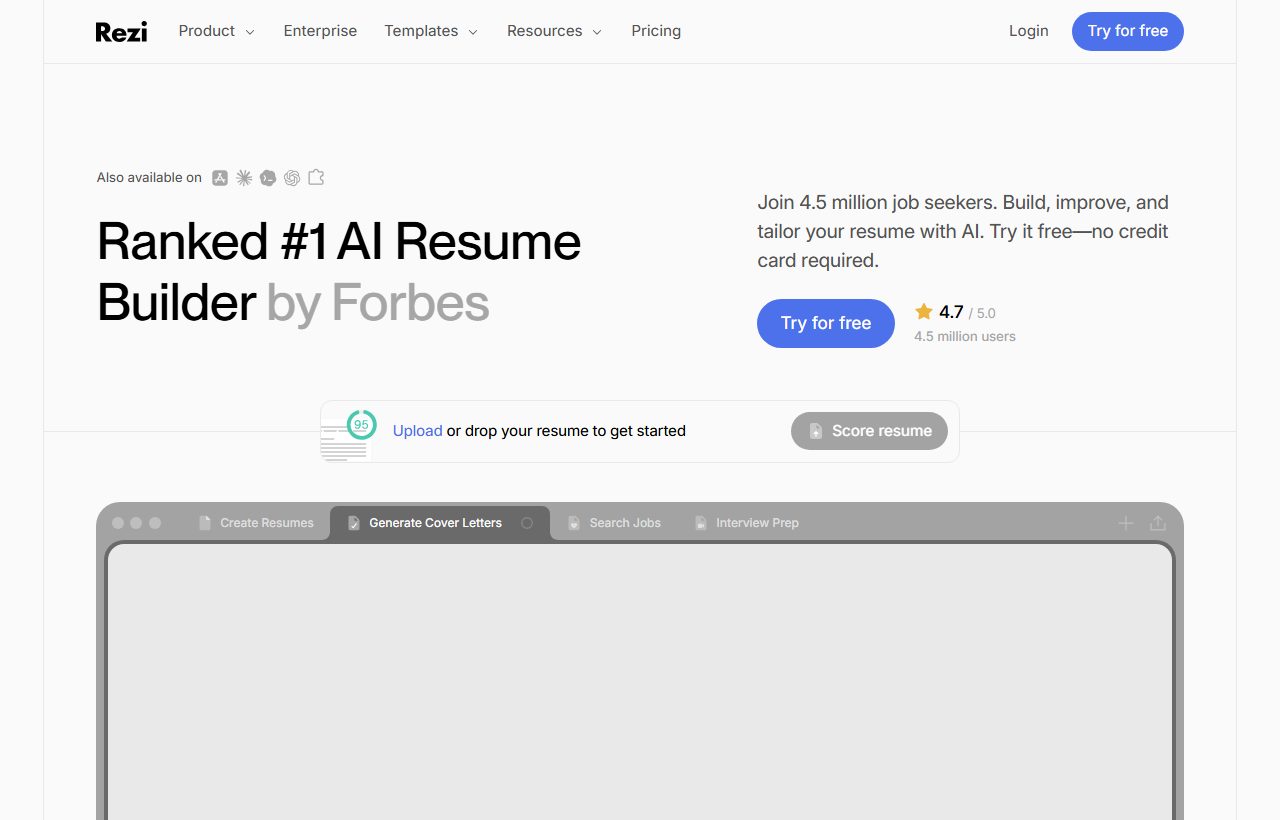Click the "Ranked #1 AI Resume Builder" headline
The image size is (1280, 820).
pyautogui.click(x=339, y=272)
